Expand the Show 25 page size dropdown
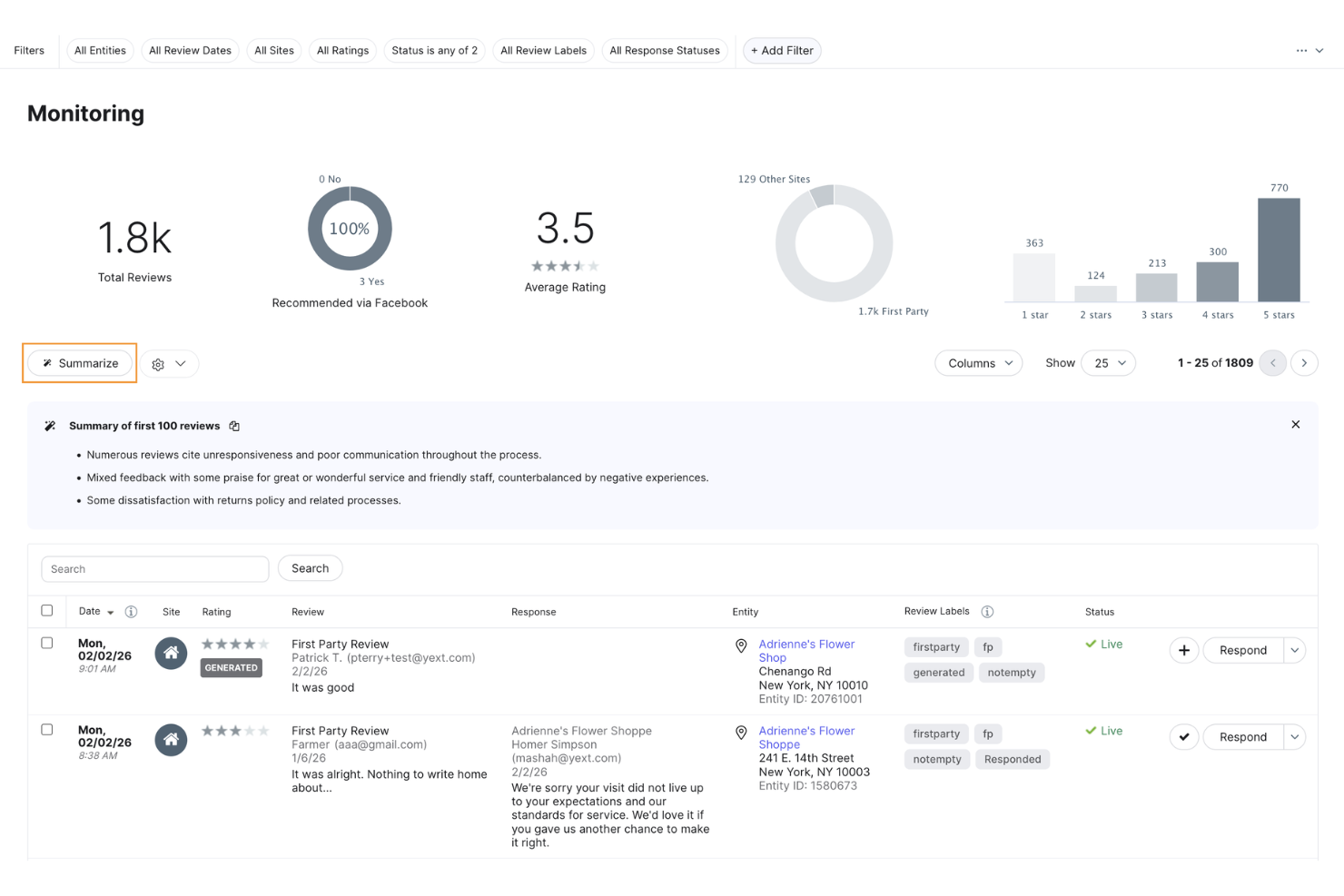1344x896 pixels. [x=1108, y=362]
